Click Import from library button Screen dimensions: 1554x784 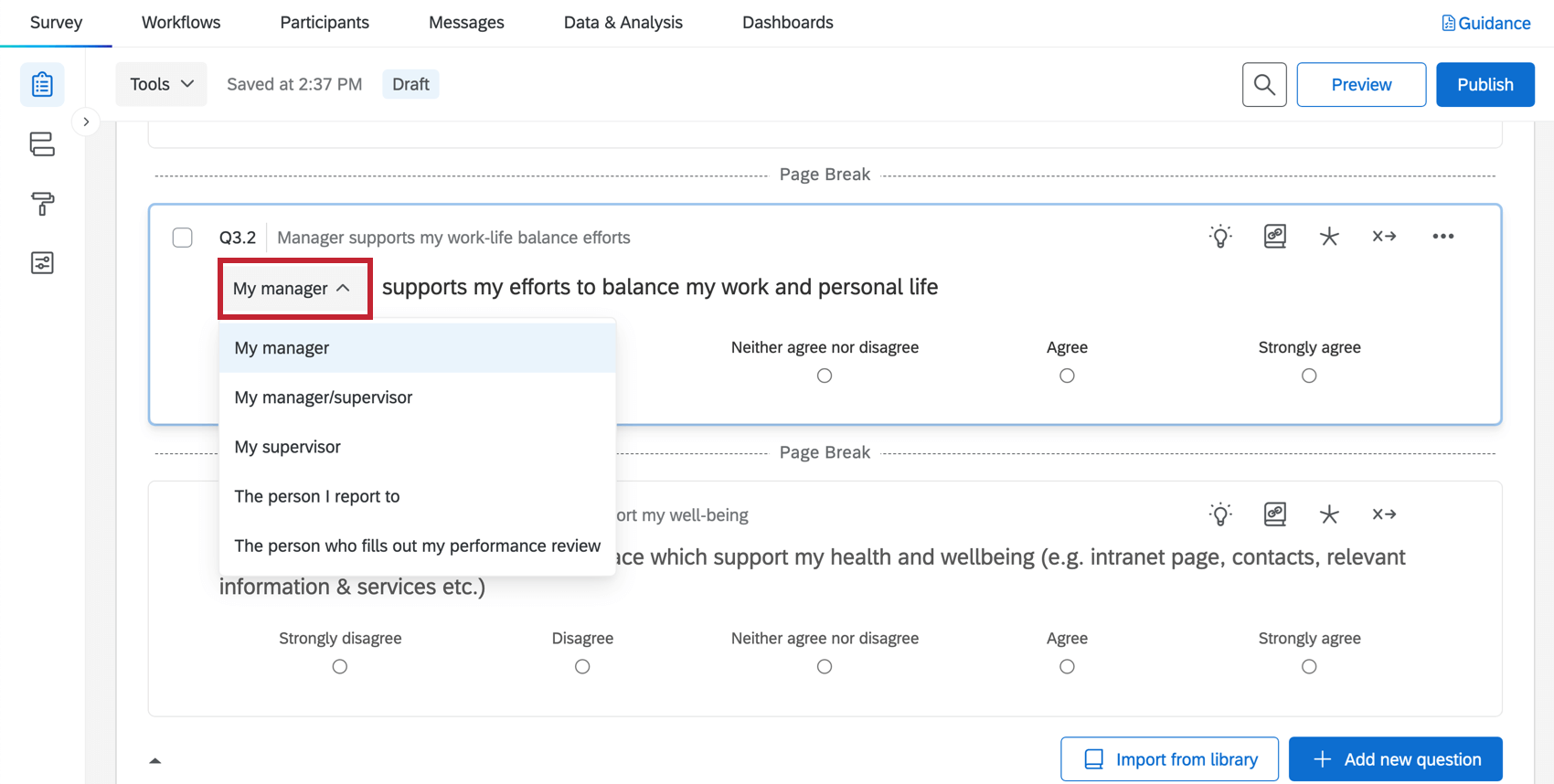pyautogui.click(x=1169, y=759)
